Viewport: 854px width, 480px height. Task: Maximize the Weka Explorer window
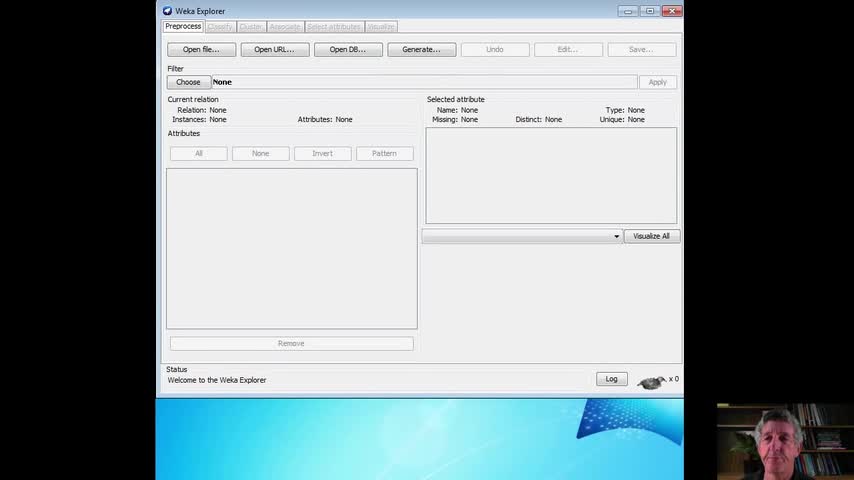click(650, 11)
